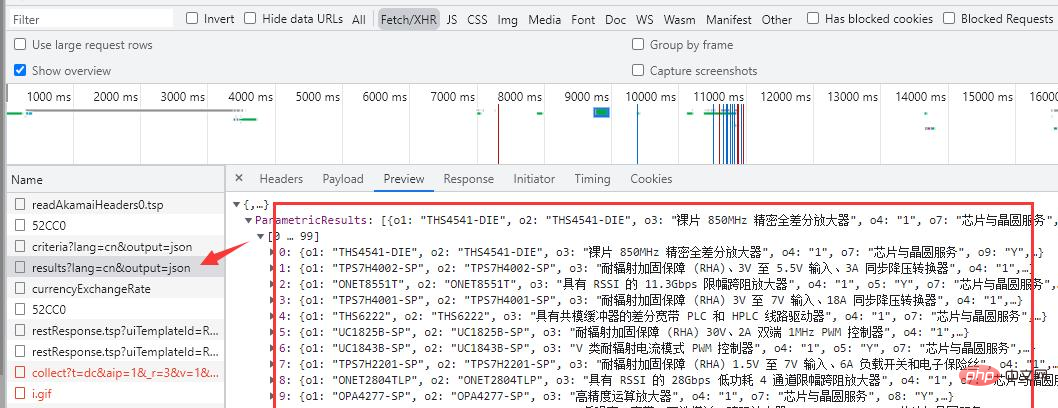The image size is (1058, 408).
Task: Click the Filter text input field
Action: pos(88,19)
